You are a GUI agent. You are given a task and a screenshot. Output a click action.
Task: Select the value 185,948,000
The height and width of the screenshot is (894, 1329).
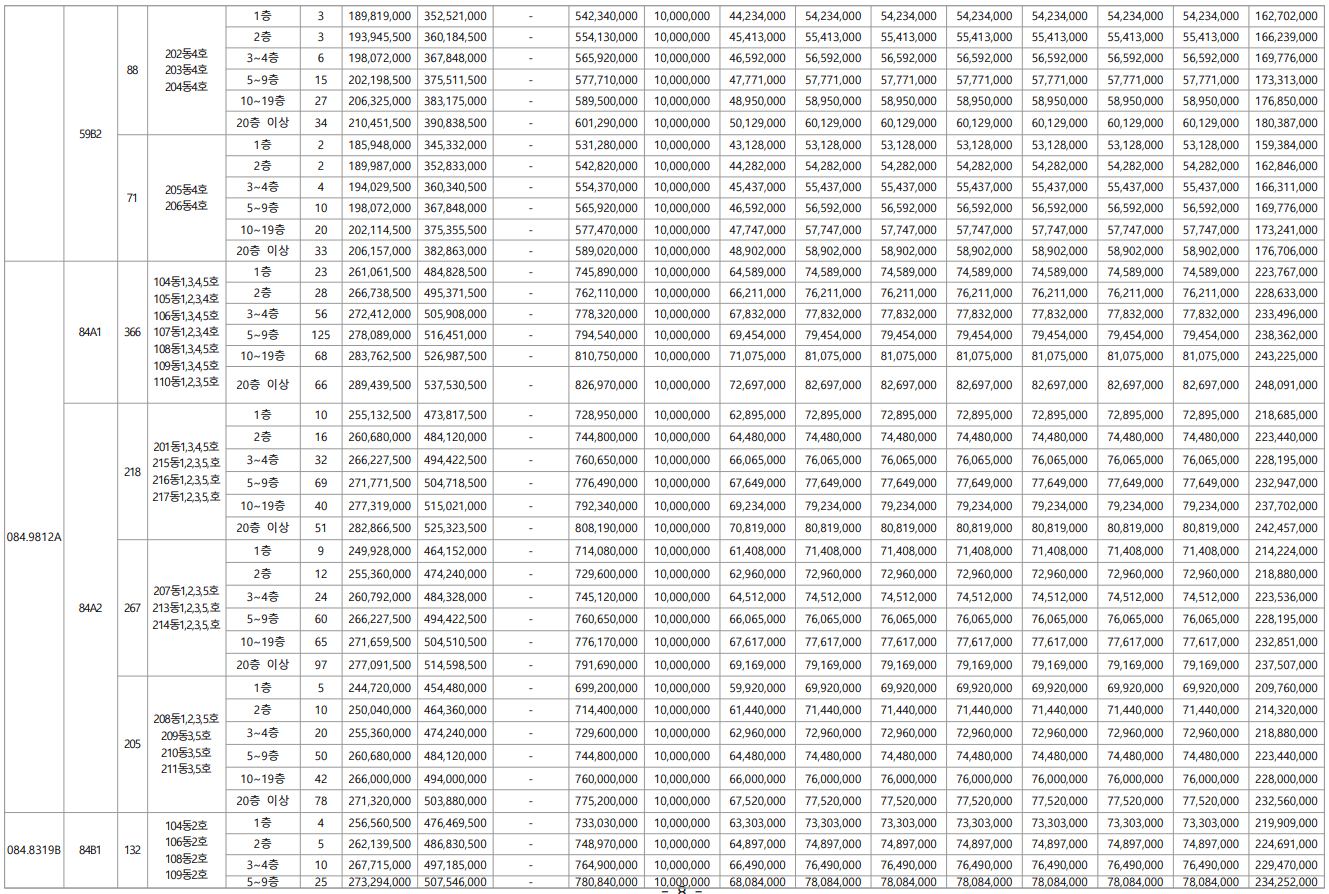click(379, 145)
